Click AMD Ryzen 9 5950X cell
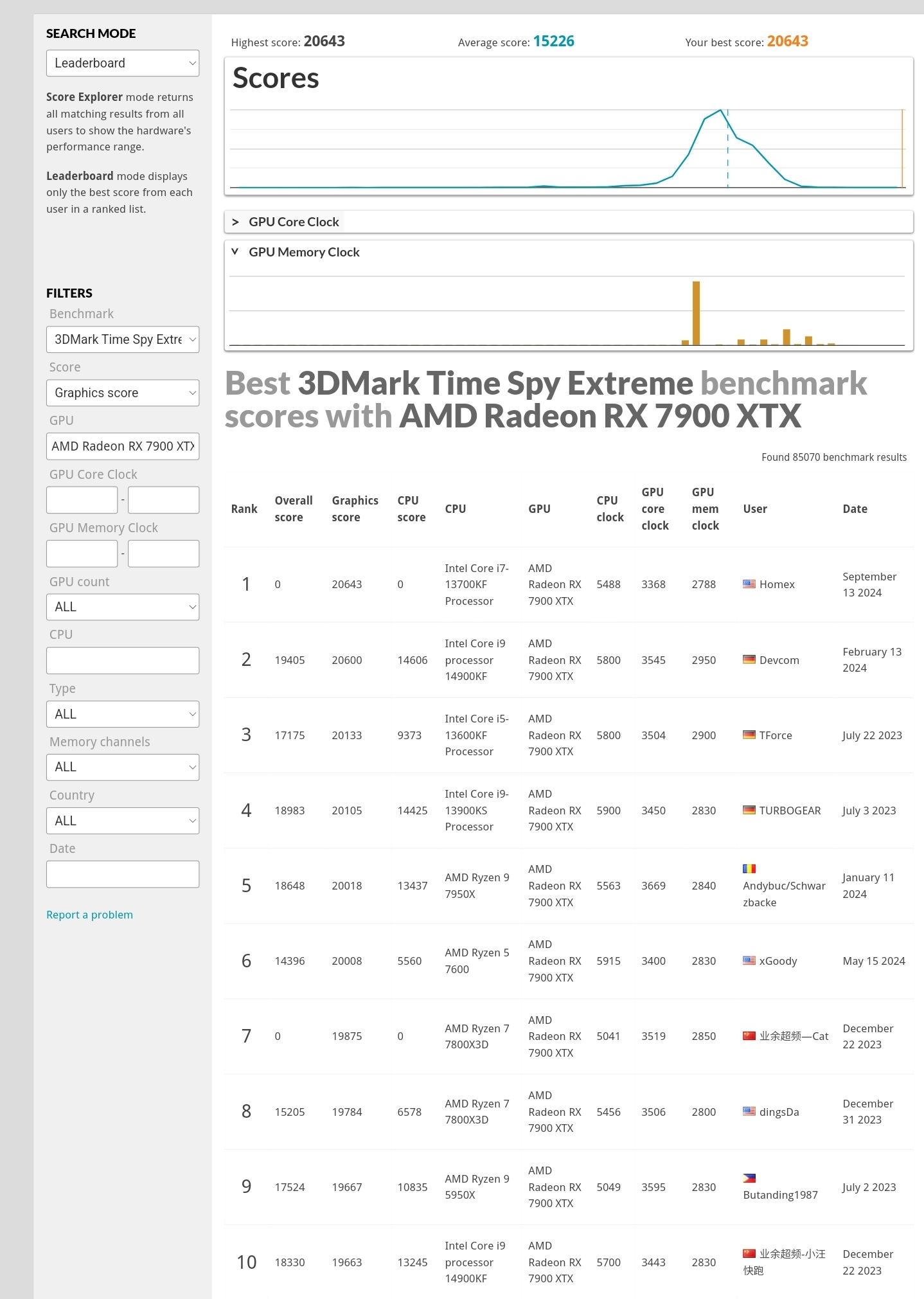Screen dimensions: 924x1299 (477, 1187)
